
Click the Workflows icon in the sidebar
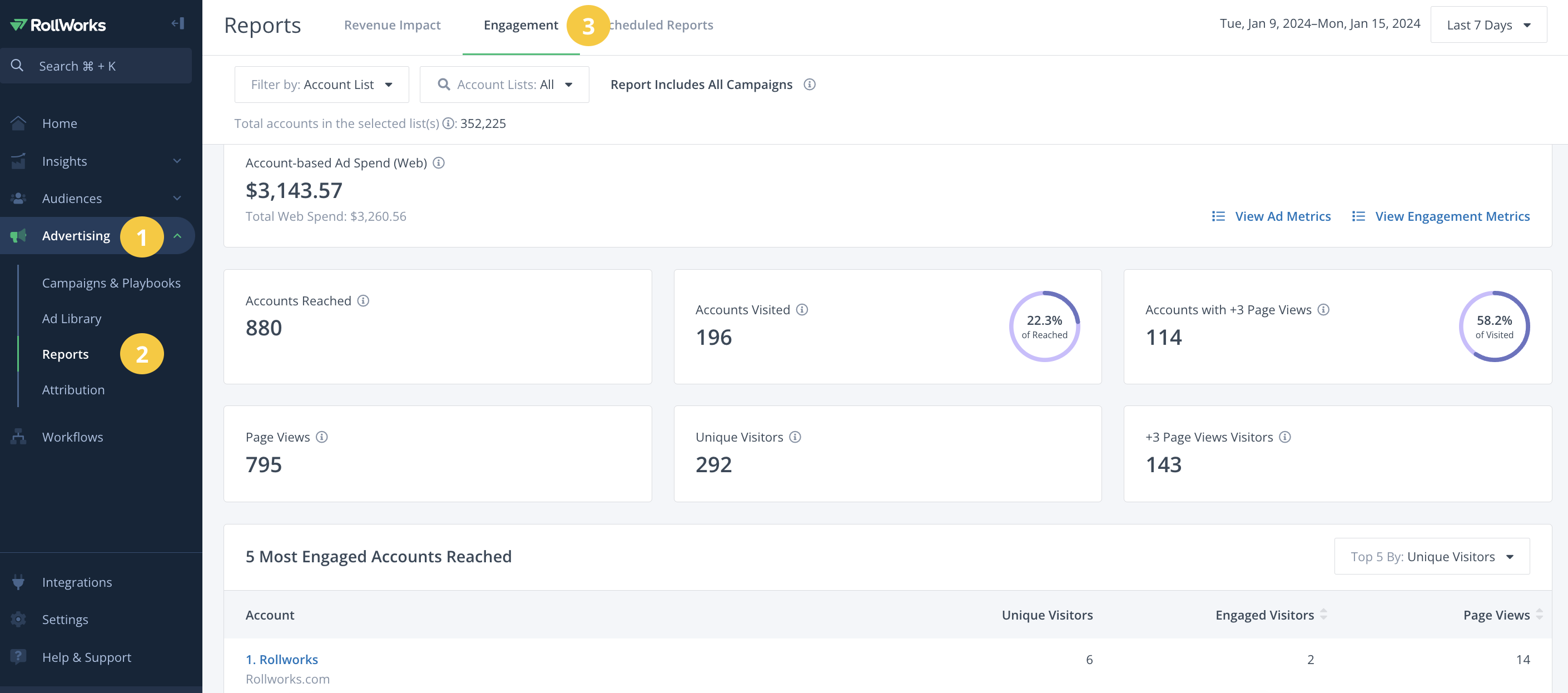[x=18, y=437]
